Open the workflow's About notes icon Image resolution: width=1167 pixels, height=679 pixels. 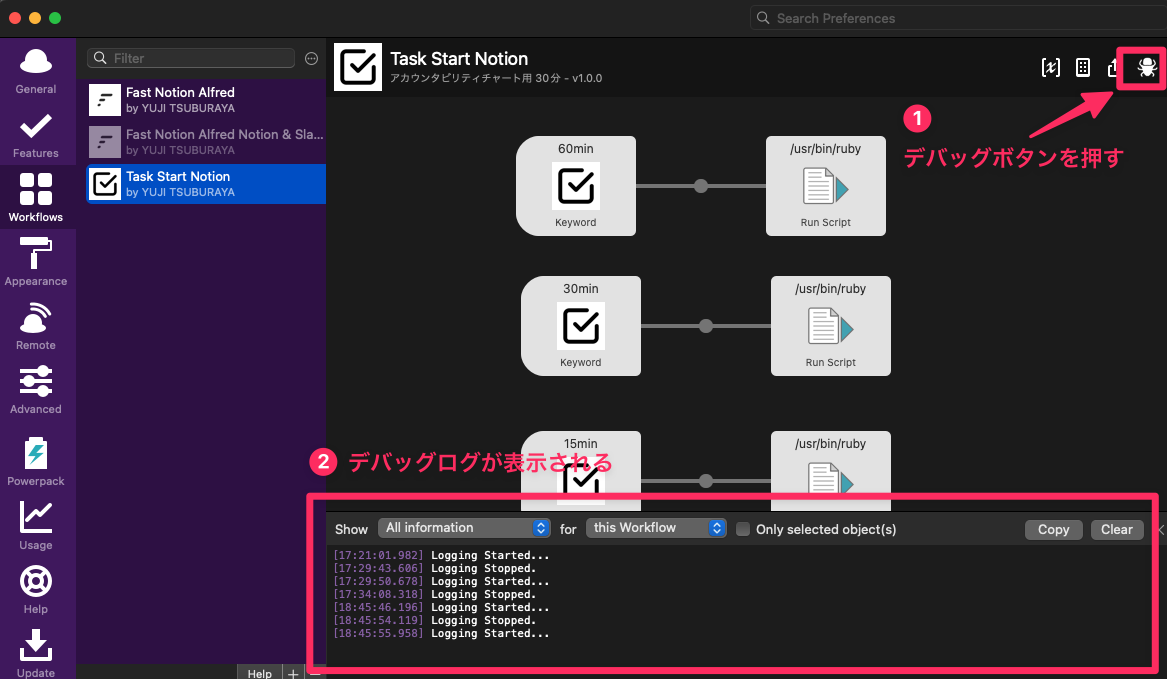1083,68
